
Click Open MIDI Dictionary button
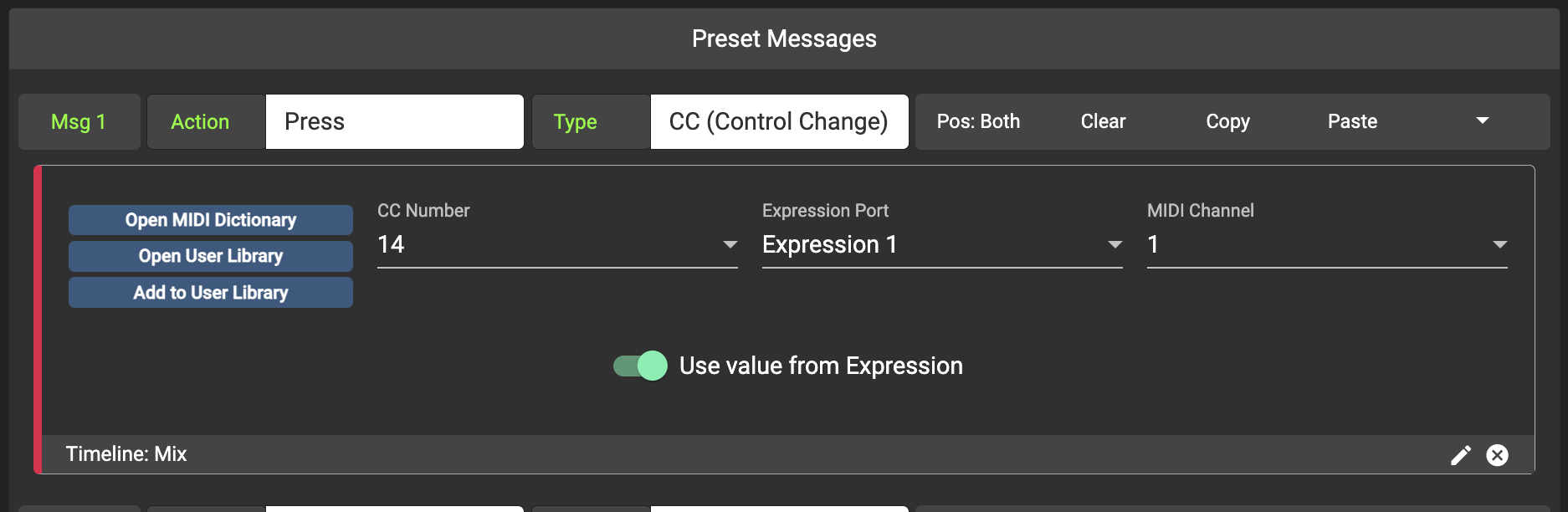211,220
